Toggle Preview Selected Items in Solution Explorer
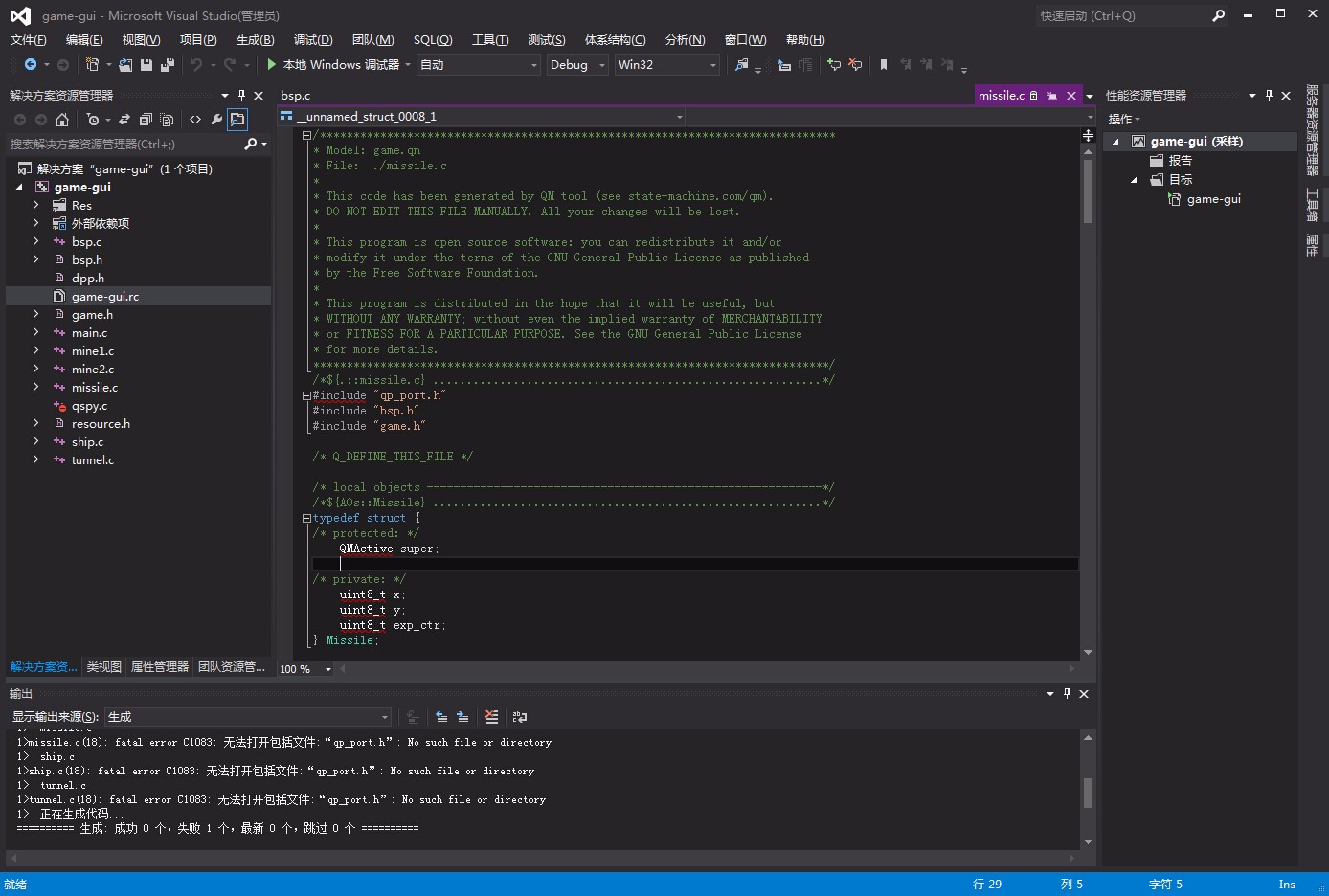Viewport: 1329px width, 896px height. 237,120
